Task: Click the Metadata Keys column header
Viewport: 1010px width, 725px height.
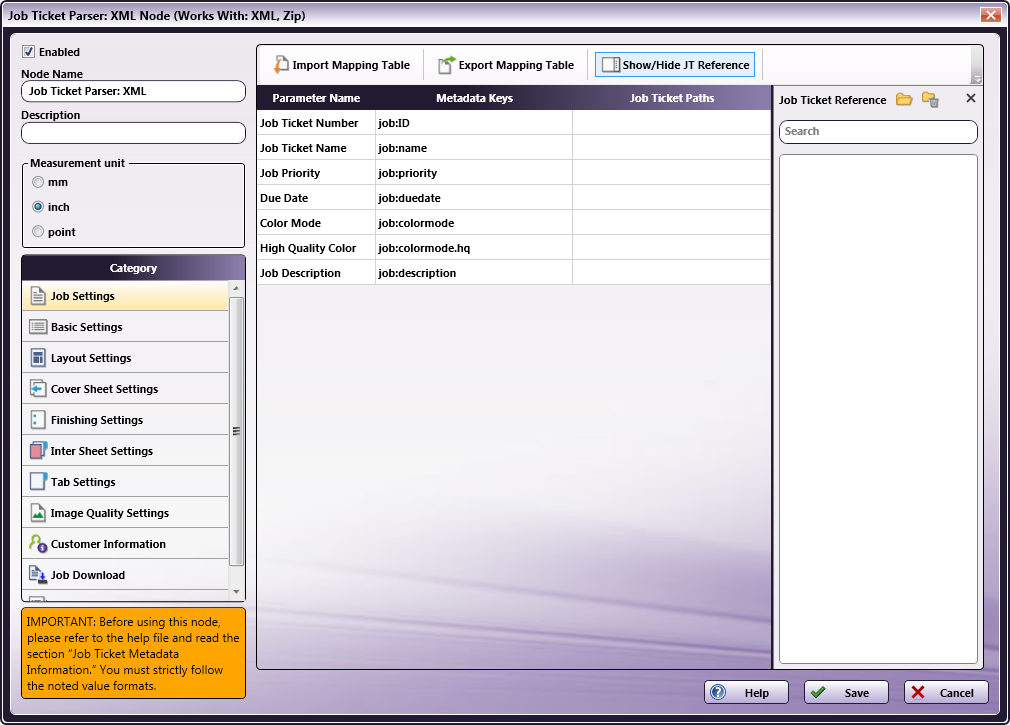Action: 474,98
